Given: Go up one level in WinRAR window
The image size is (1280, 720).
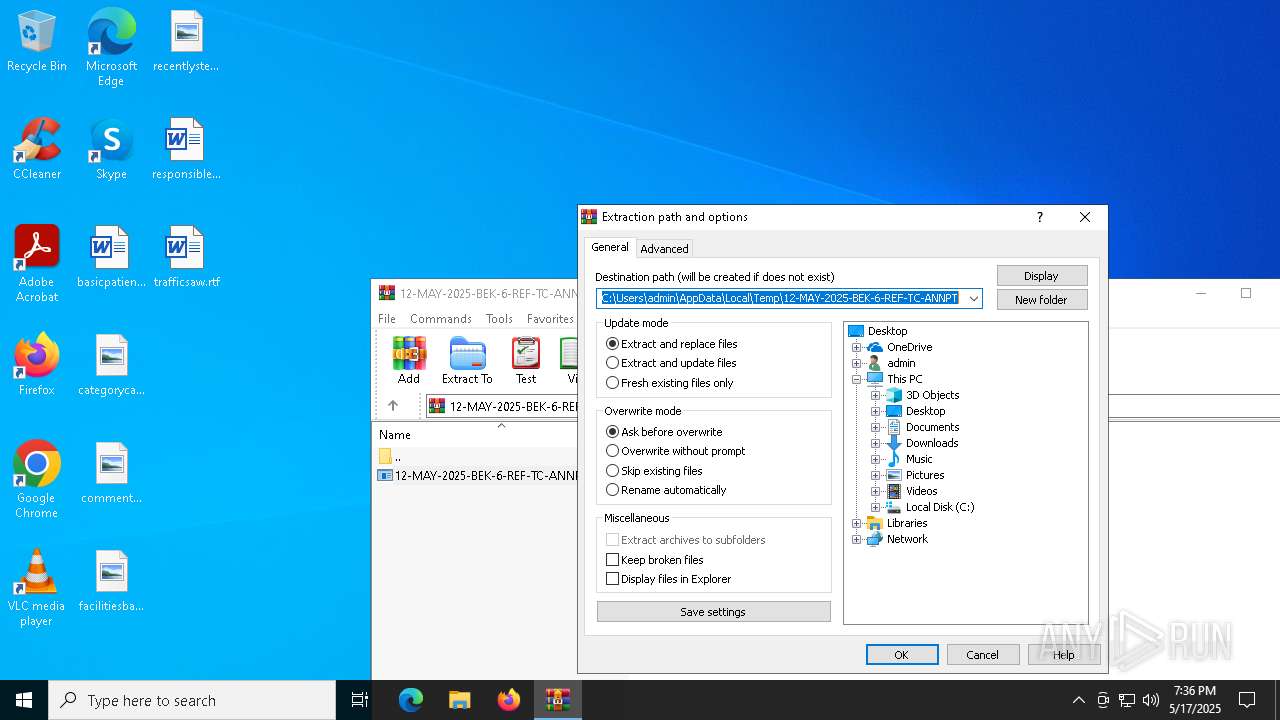Looking at the screenshot, I should point(393,406).
